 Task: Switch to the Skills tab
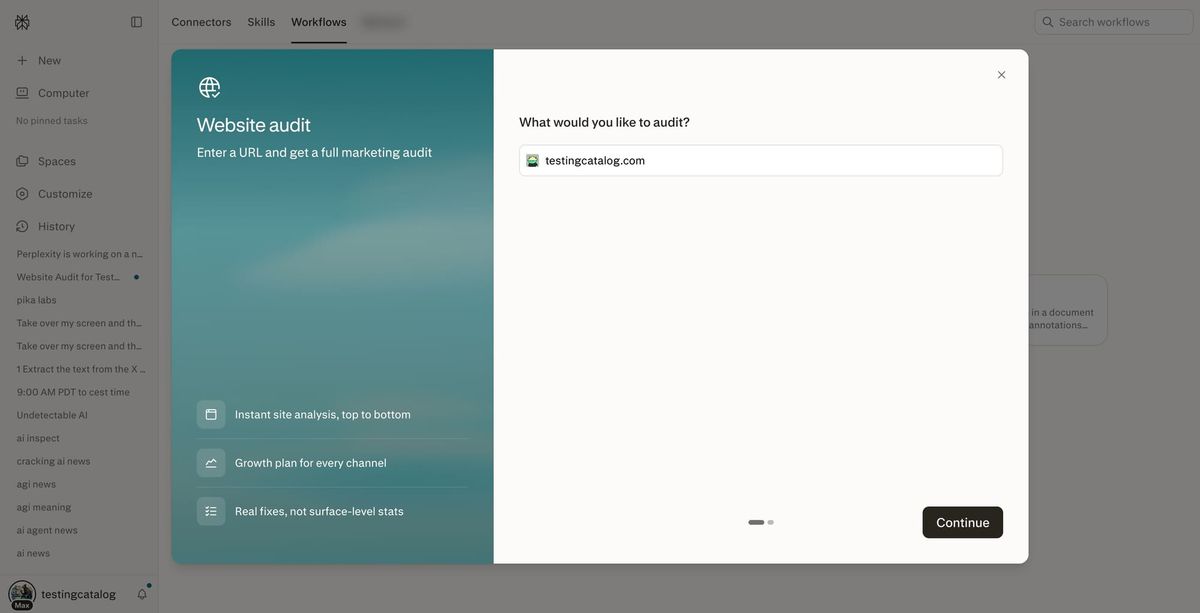pos(261,22)
